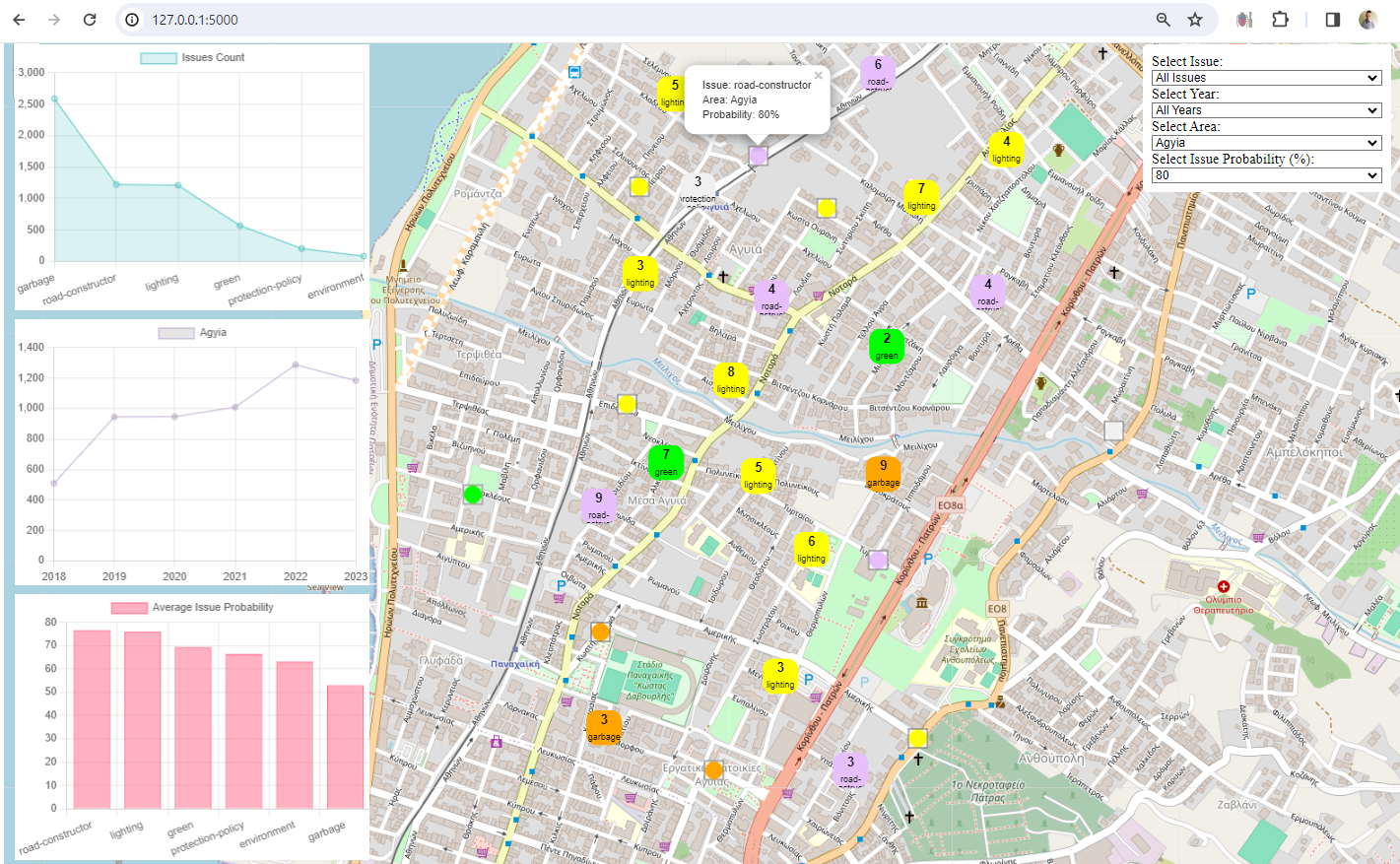Click the '8 lighting' yellow marker on Notara street
Screen dimensions: 1400x864
tap(730, 379)
